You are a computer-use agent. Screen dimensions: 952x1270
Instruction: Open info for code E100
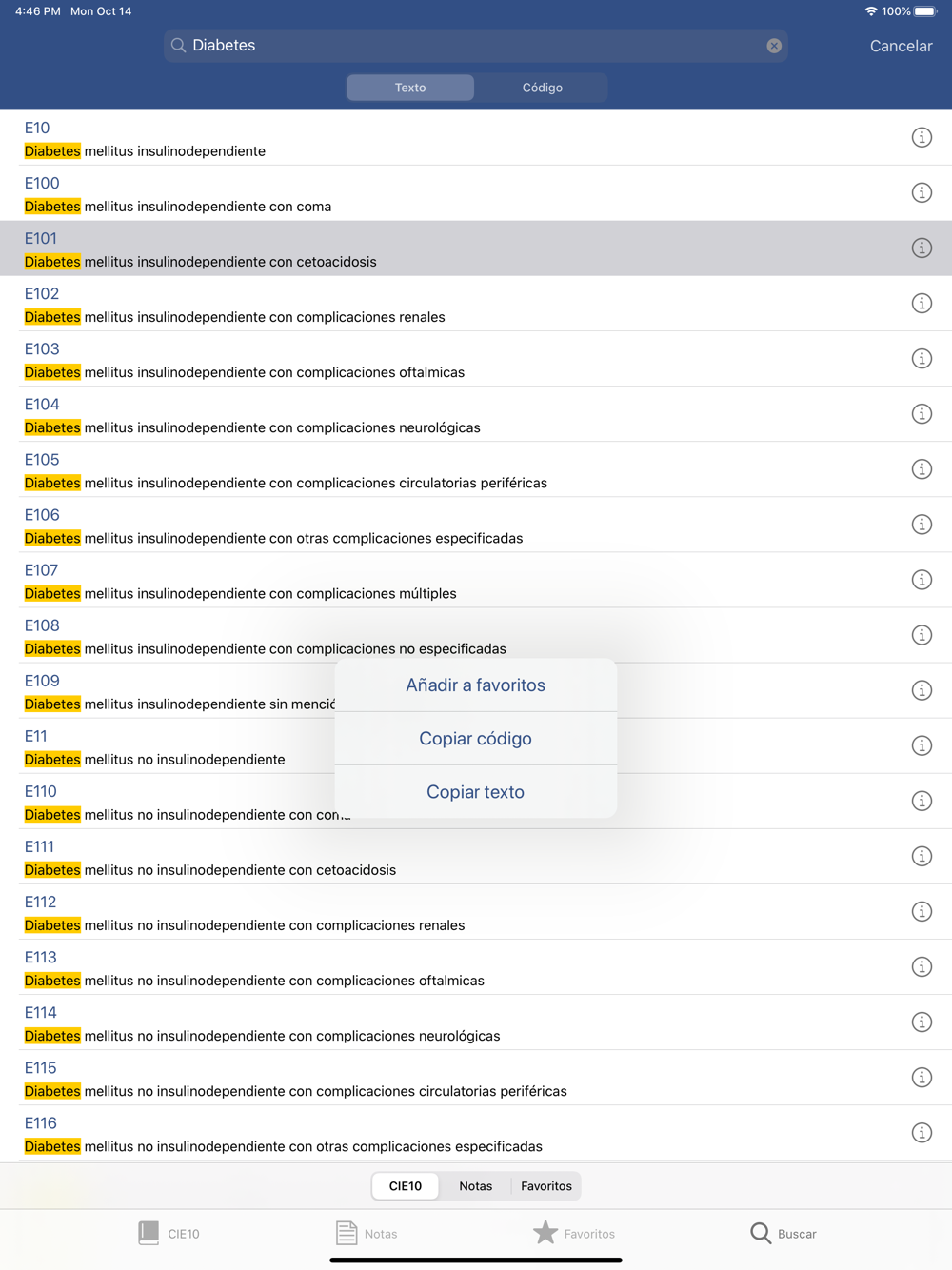(x=922, y=193)
